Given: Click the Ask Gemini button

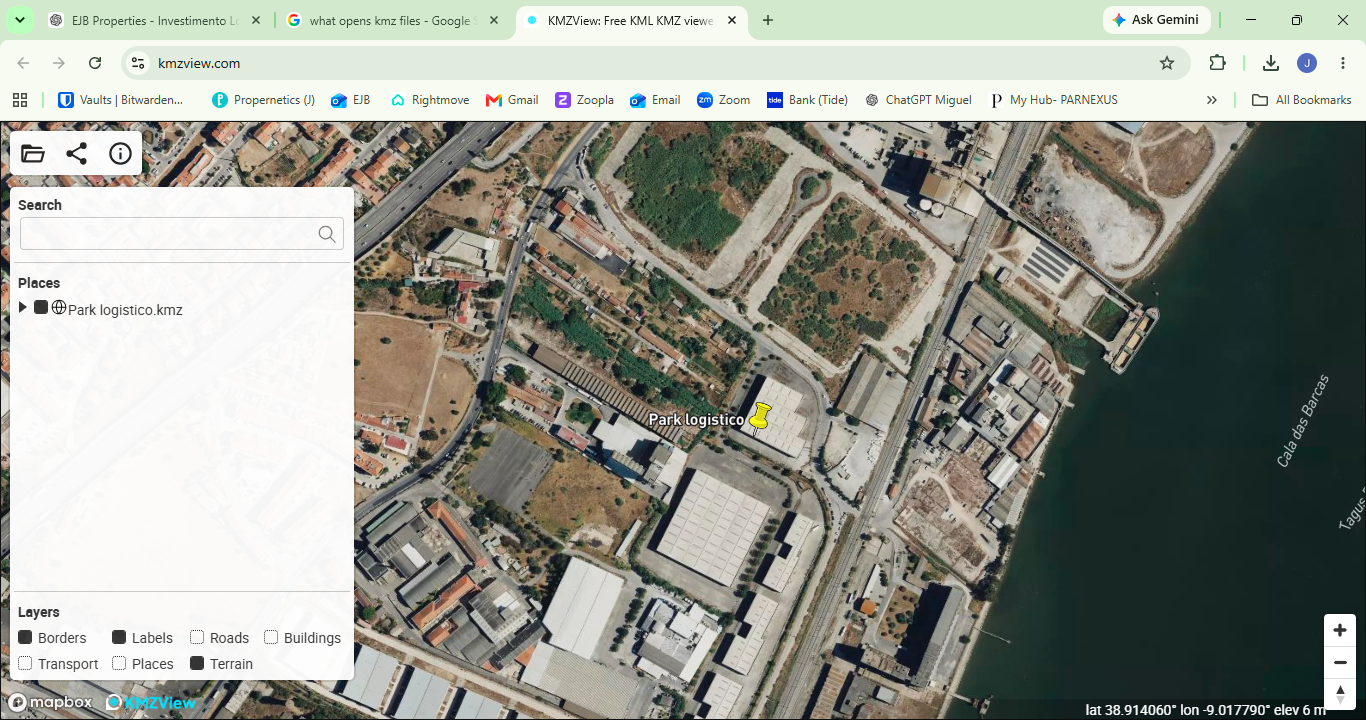Looking at the screenshot, I should click(x=1157, y=20).
